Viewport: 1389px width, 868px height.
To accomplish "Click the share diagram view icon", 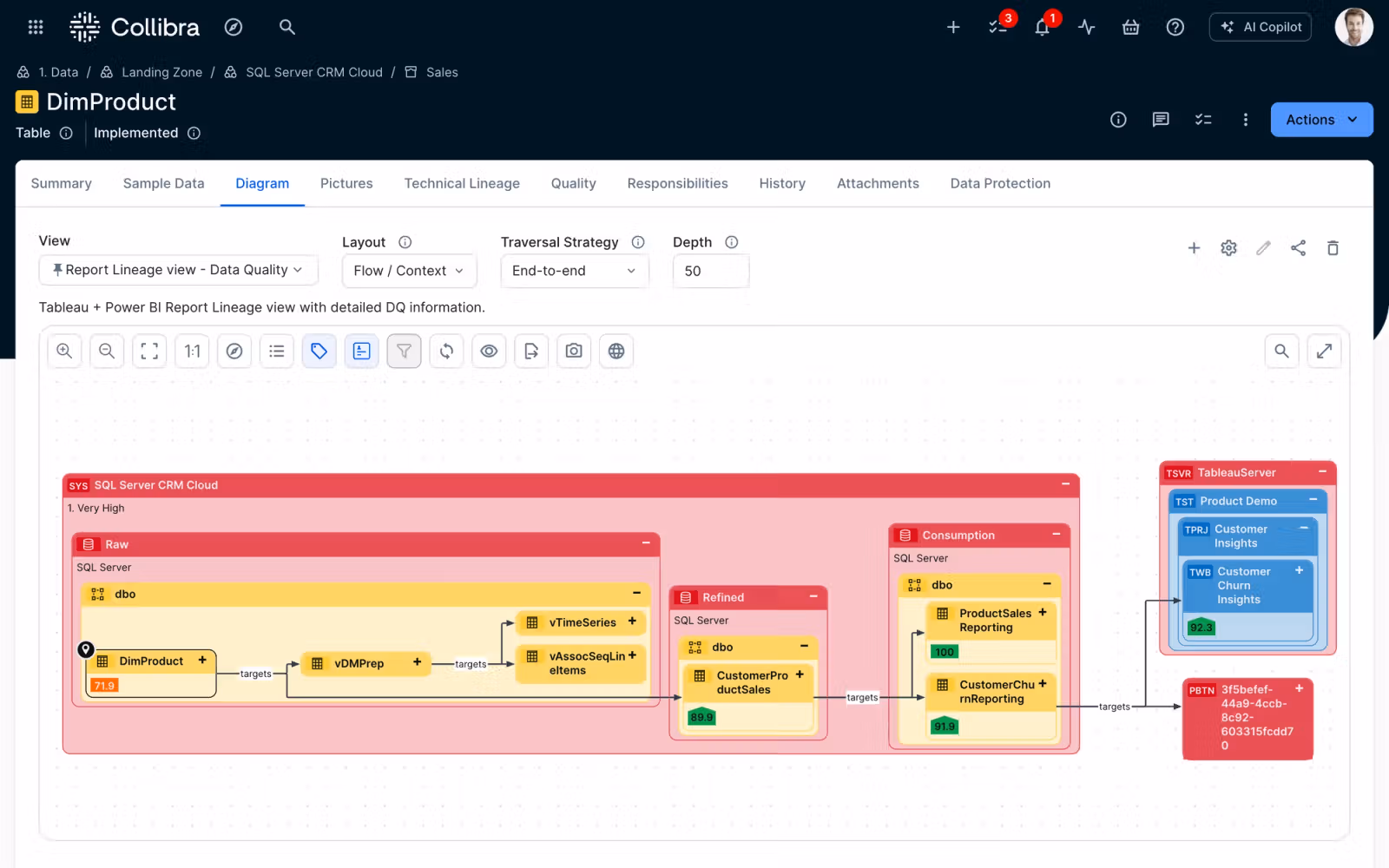I will 1298,248.
